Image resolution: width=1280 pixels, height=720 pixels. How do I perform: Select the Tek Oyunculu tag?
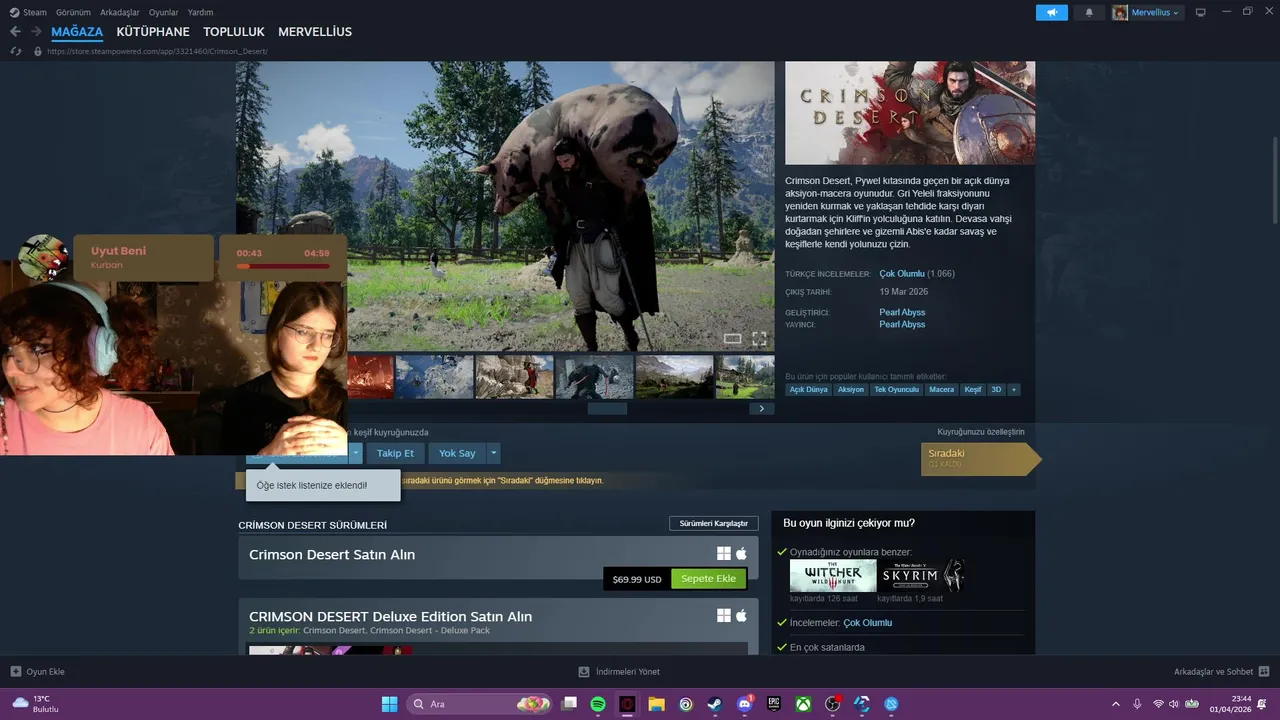coord(896,389)
